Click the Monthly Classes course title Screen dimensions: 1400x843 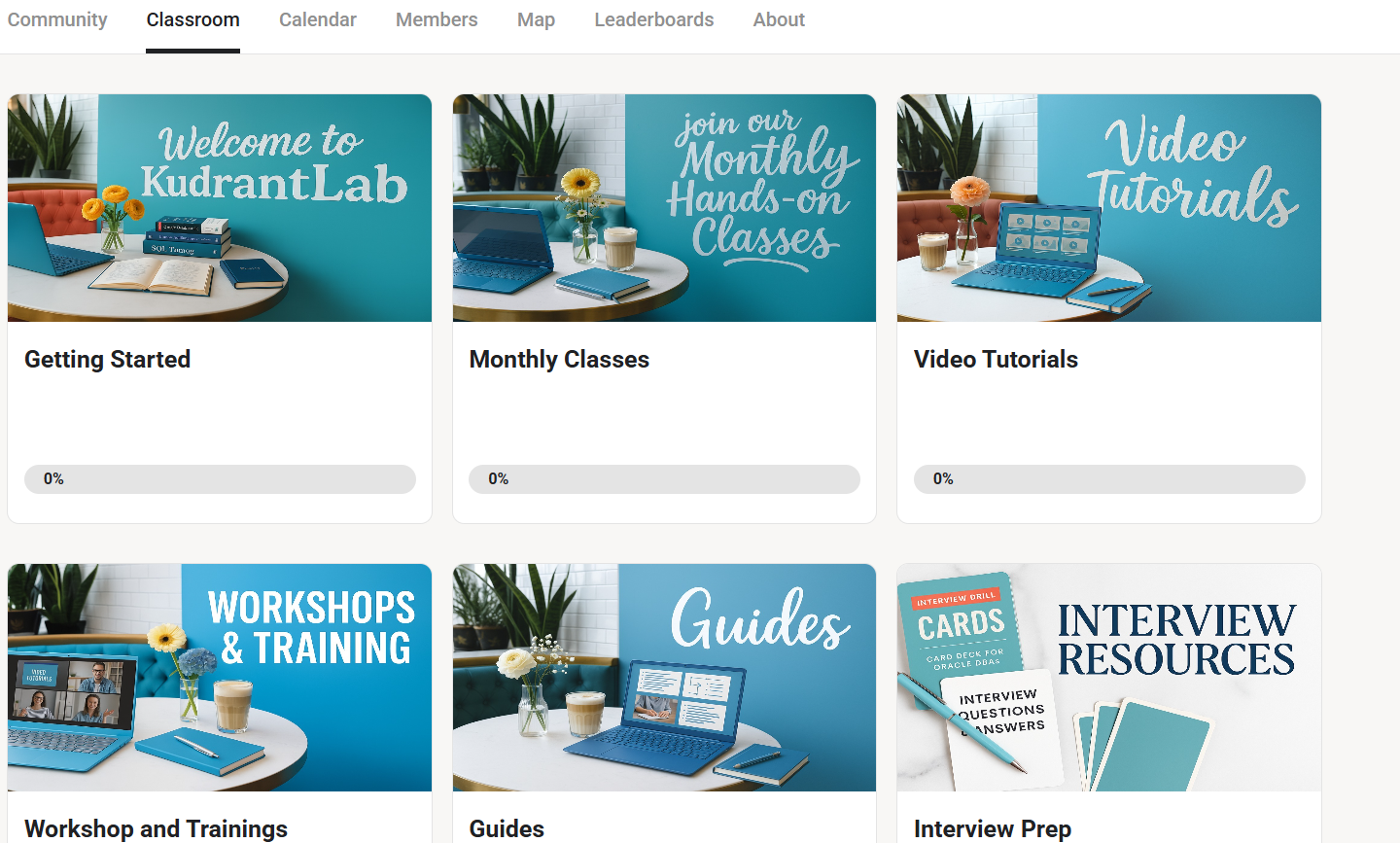pos(559,360)
